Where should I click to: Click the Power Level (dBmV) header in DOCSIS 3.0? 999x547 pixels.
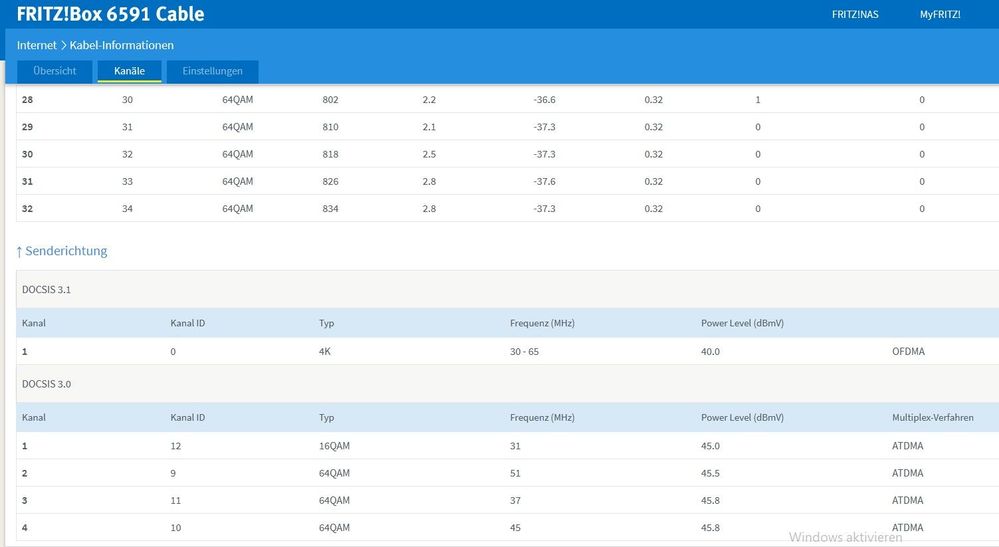tap(742, 417)
